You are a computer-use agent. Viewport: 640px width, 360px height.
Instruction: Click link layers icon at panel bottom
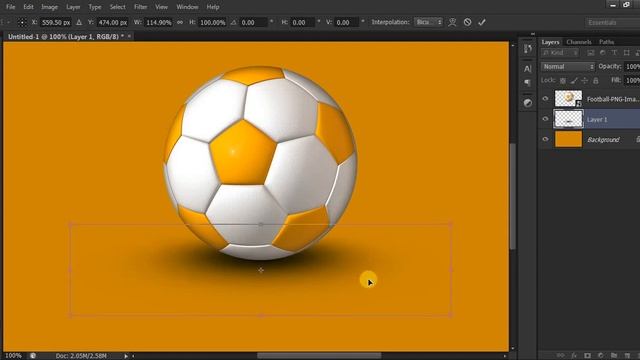coord(560,356)
